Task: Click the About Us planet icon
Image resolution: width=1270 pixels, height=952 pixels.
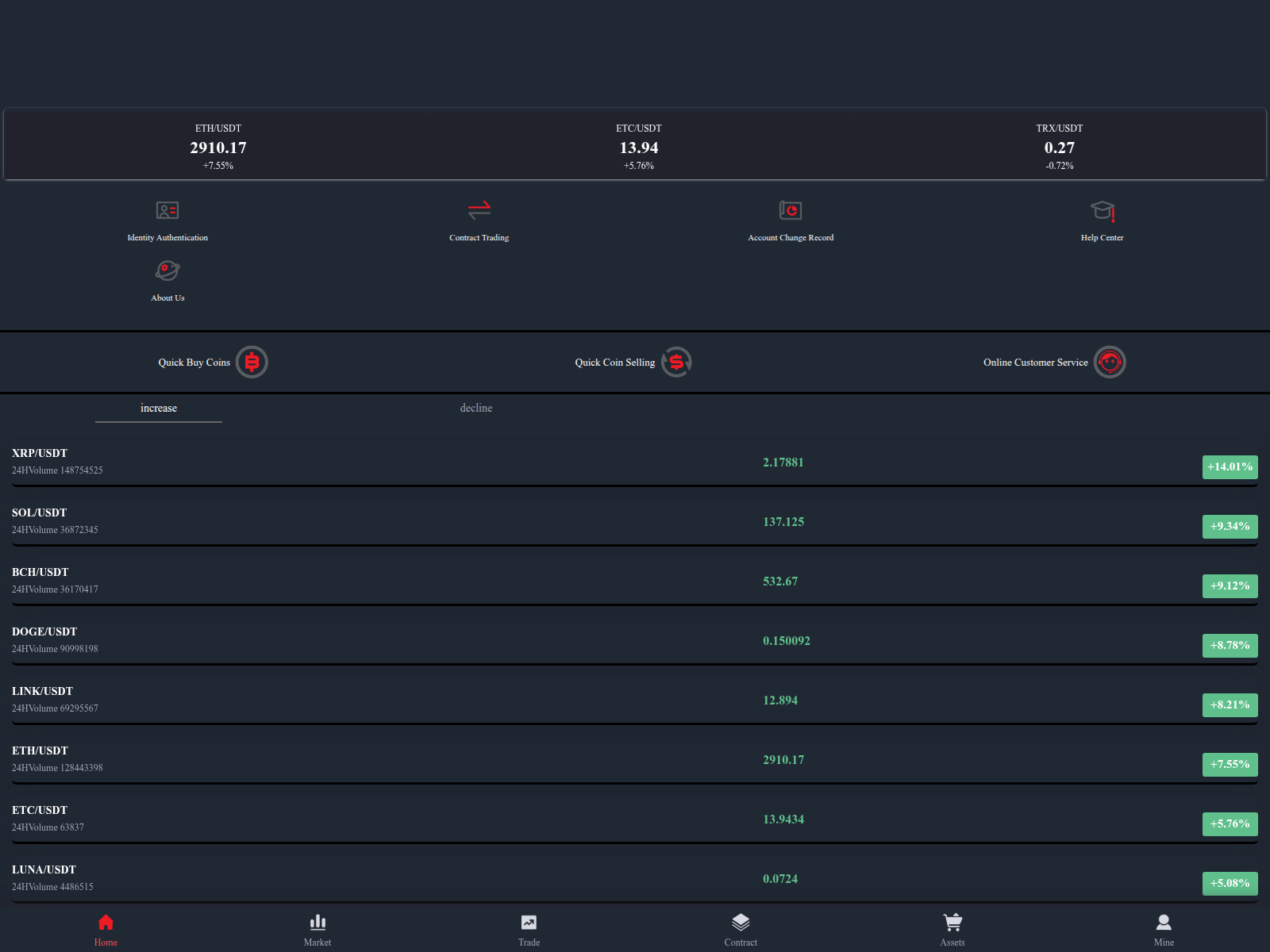Action: pyautogui.click(x=167, y=271)
